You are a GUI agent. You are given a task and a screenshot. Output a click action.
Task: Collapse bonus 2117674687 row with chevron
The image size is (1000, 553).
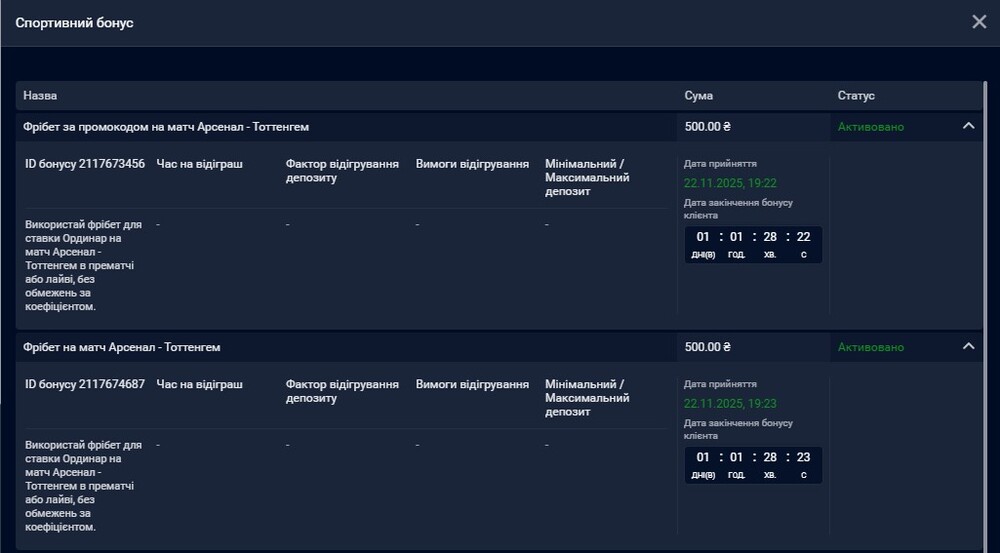[967, 346]
